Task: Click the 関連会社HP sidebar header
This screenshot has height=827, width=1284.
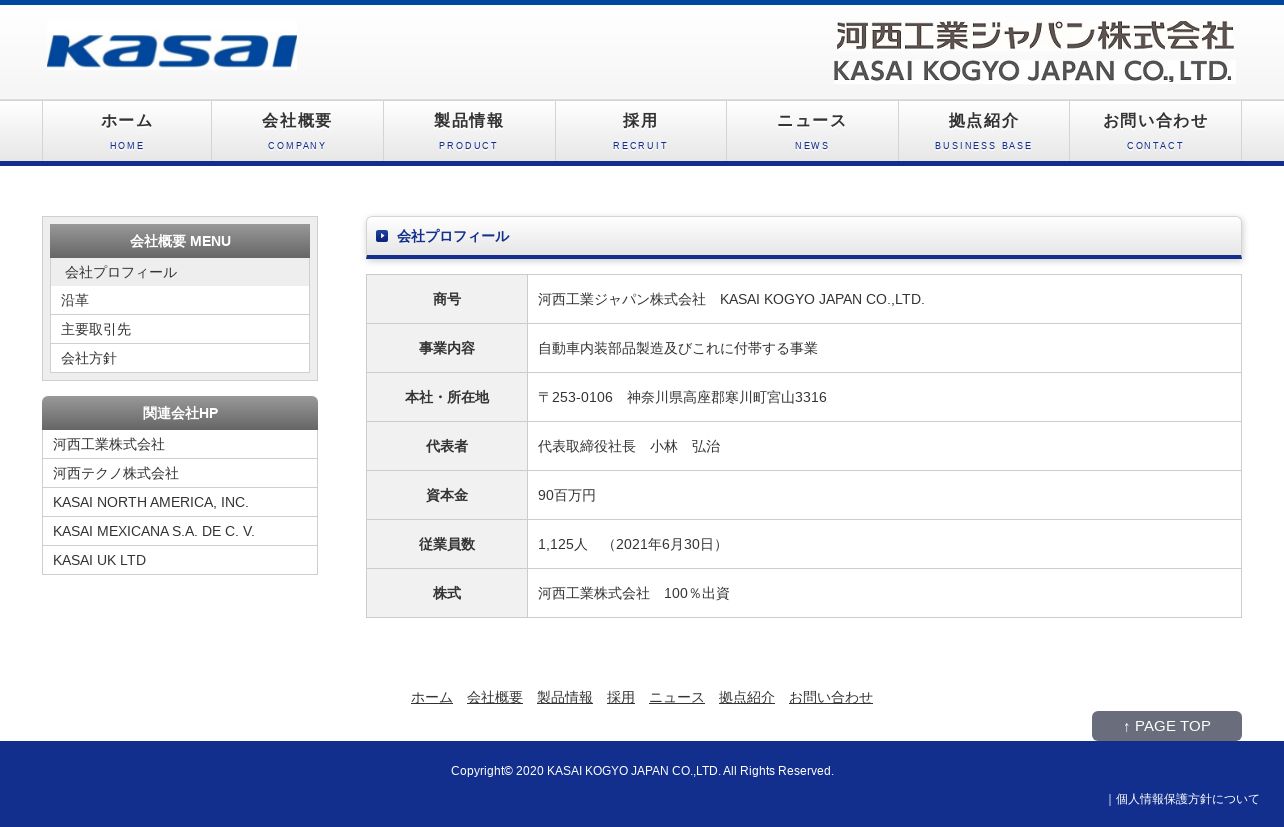Action: point(180,413)
